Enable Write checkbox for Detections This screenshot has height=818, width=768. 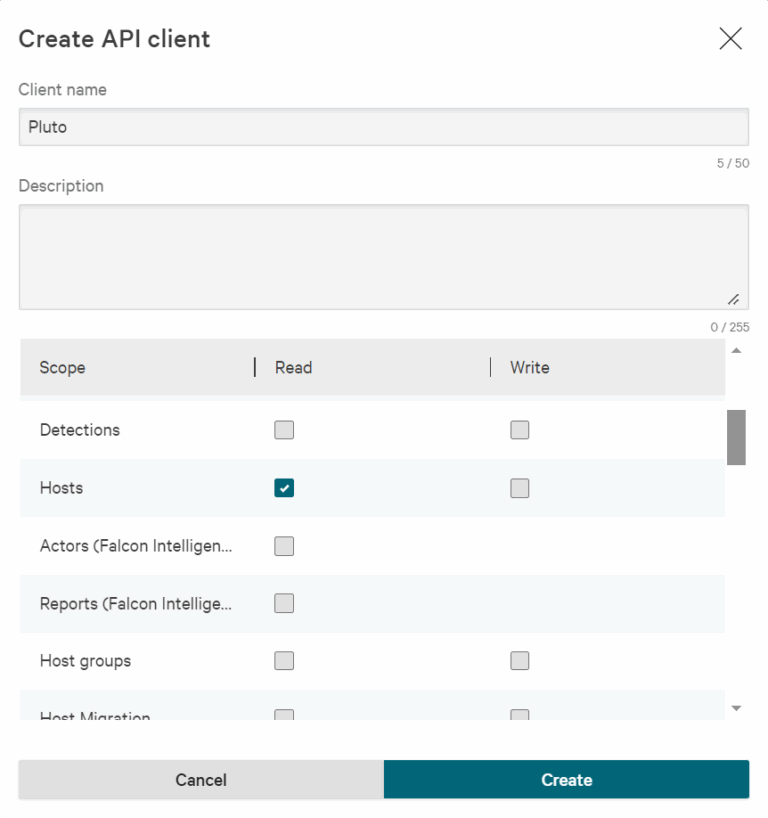tap(519, 430)
